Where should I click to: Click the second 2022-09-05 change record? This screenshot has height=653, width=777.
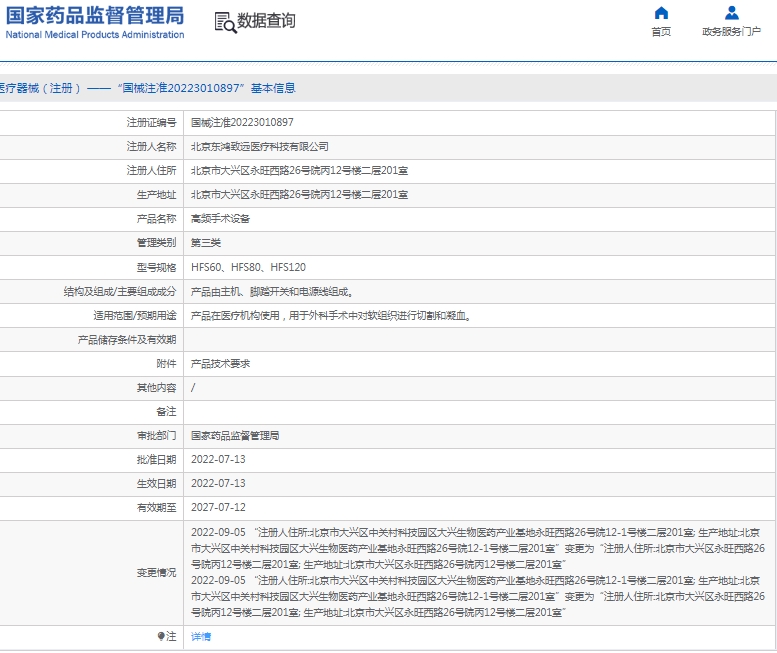[478, 597]
